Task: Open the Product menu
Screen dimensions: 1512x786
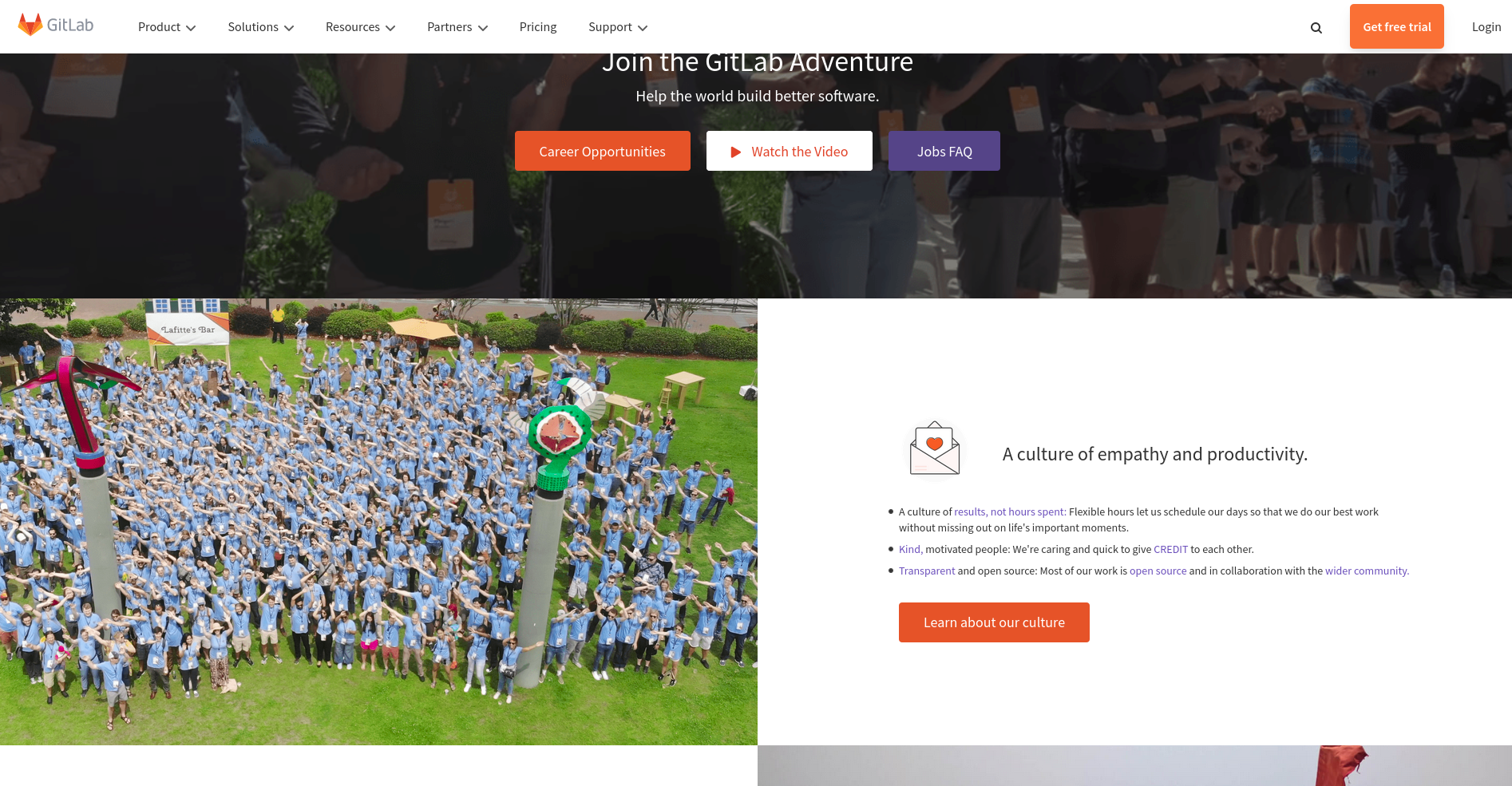Action: 167,27
